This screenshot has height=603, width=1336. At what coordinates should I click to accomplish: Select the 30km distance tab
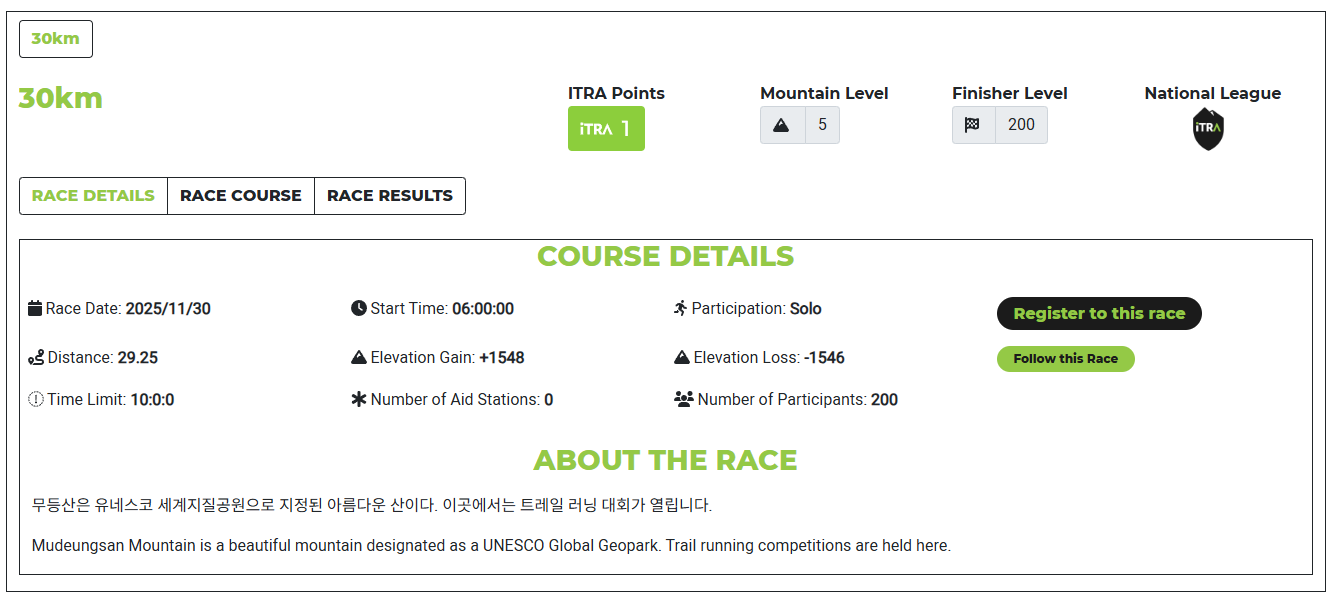pos(56,39)
